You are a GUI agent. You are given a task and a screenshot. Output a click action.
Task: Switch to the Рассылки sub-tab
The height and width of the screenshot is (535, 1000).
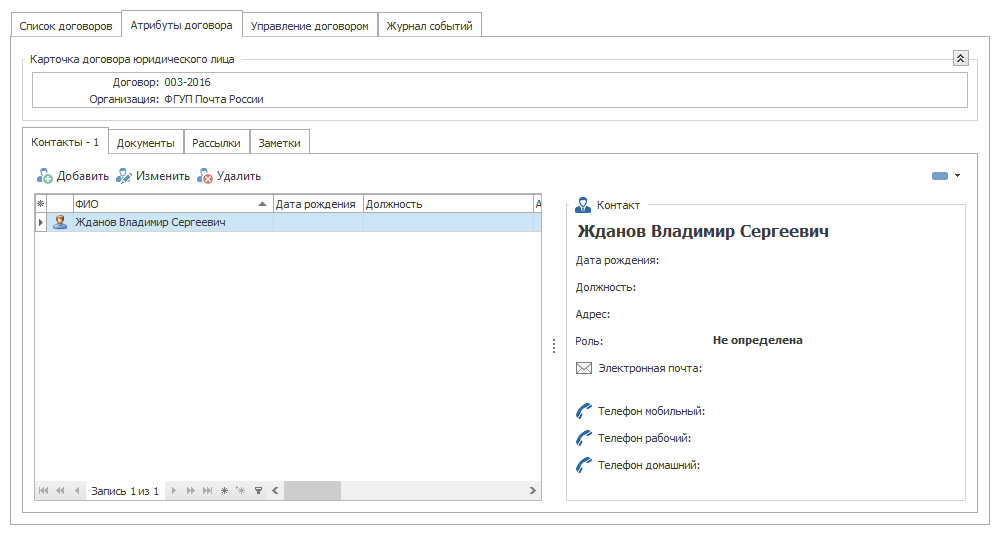pos(216,143)
